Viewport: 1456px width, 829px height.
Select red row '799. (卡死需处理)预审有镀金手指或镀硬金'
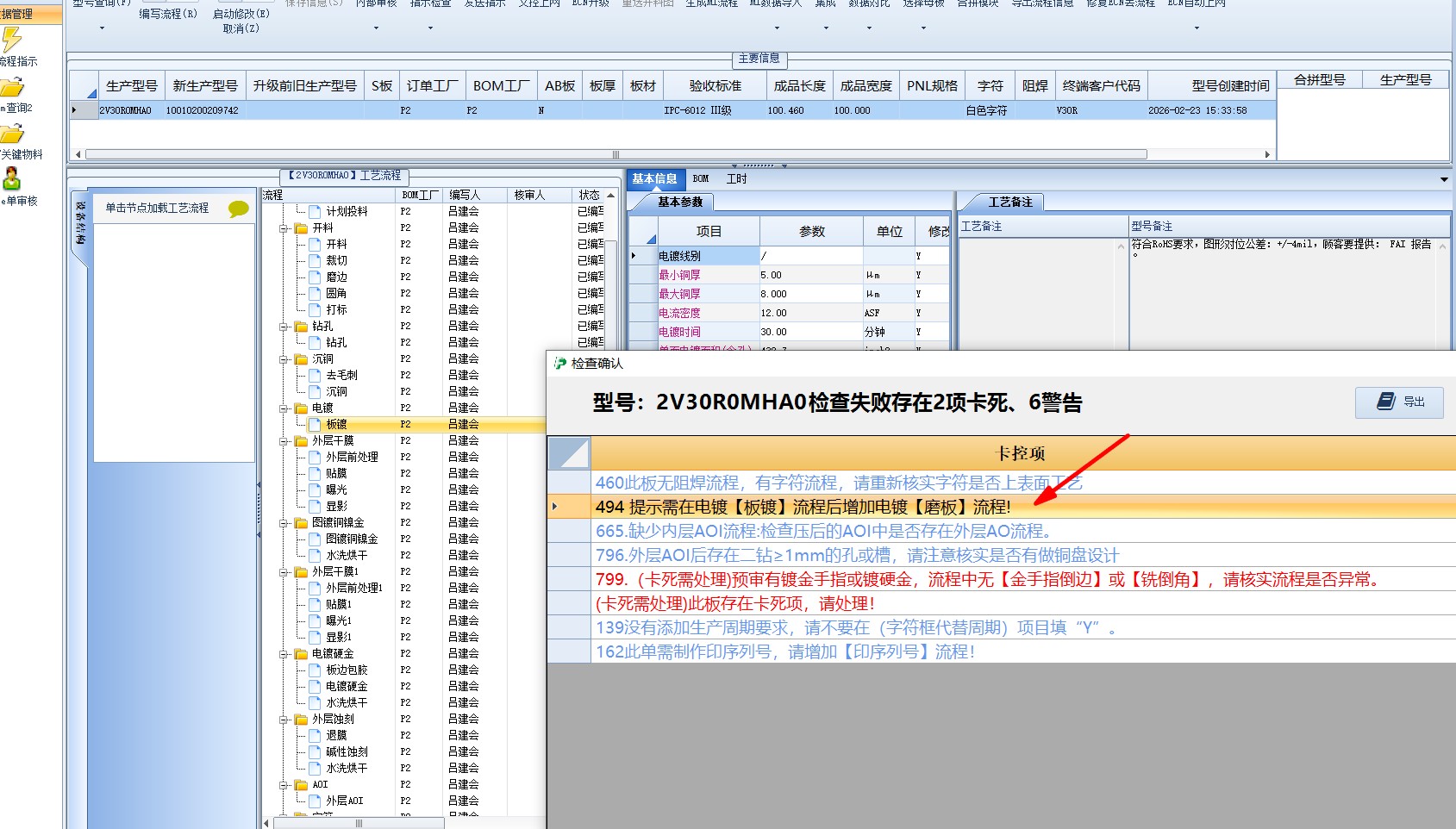(x=1001, y=579)
